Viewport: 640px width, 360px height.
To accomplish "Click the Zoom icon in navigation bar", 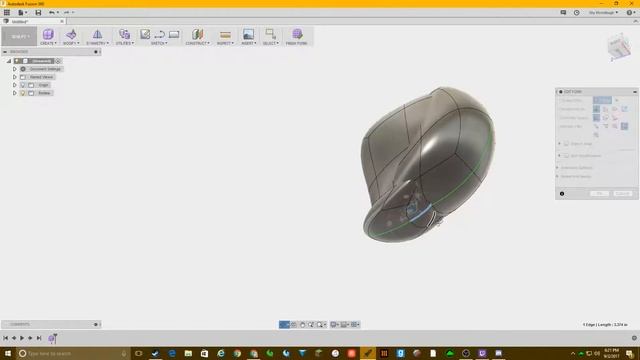I will 311,324.
